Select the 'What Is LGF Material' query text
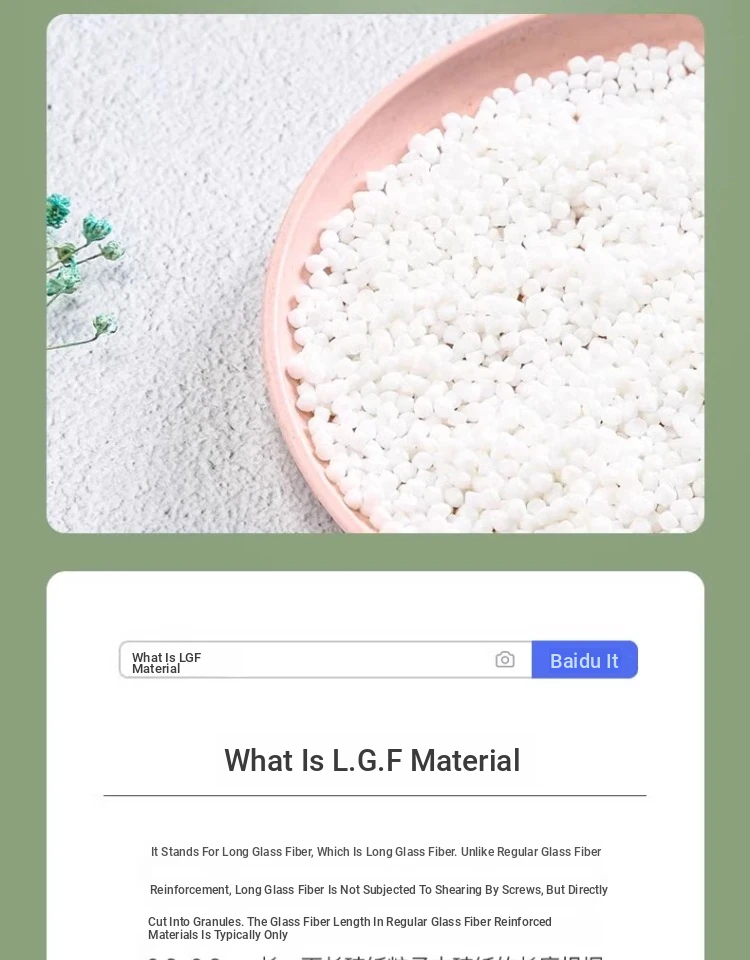This screenshot has width=750, height=960. [167, 663]
